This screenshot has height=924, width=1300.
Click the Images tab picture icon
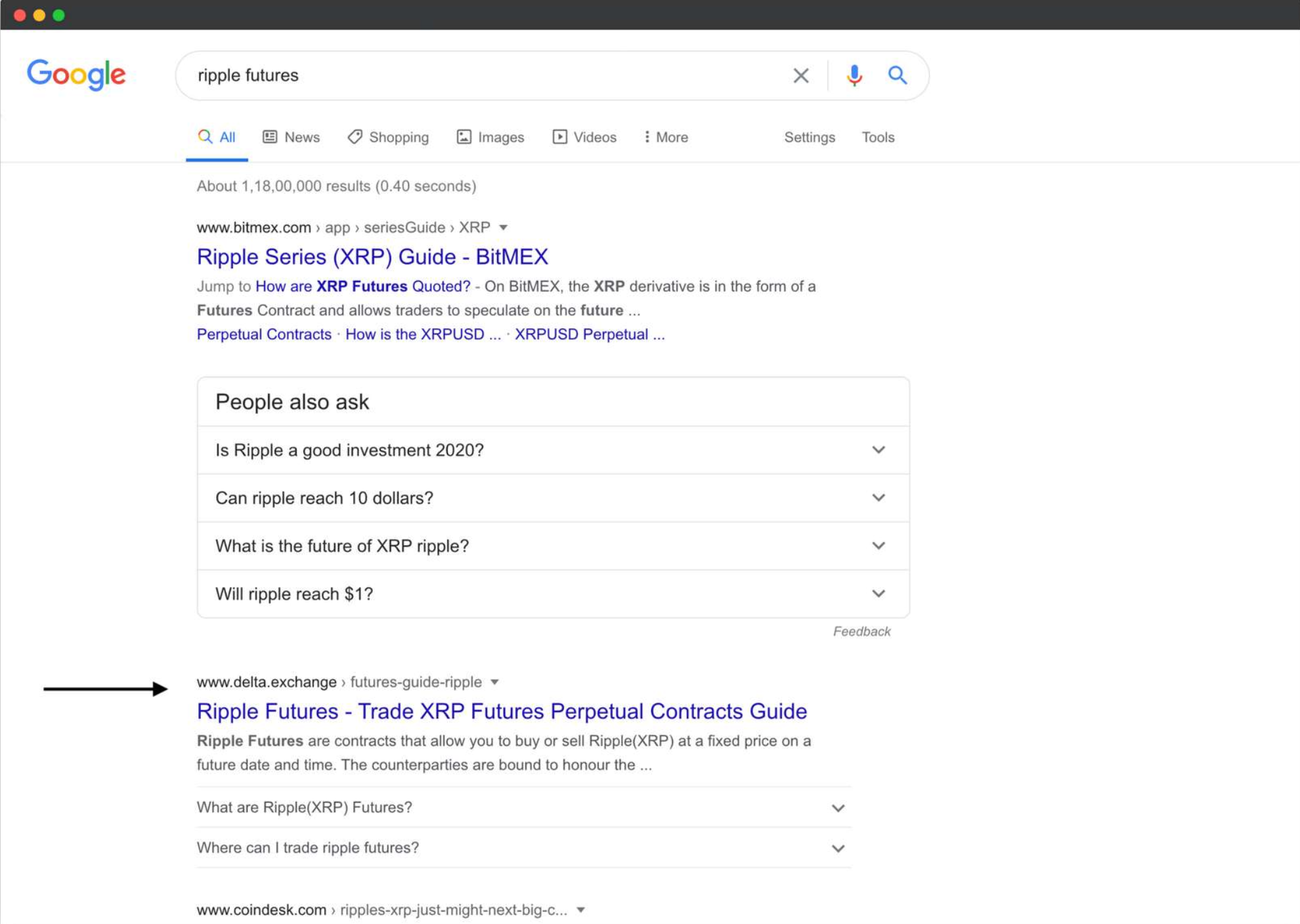[464, 136]
